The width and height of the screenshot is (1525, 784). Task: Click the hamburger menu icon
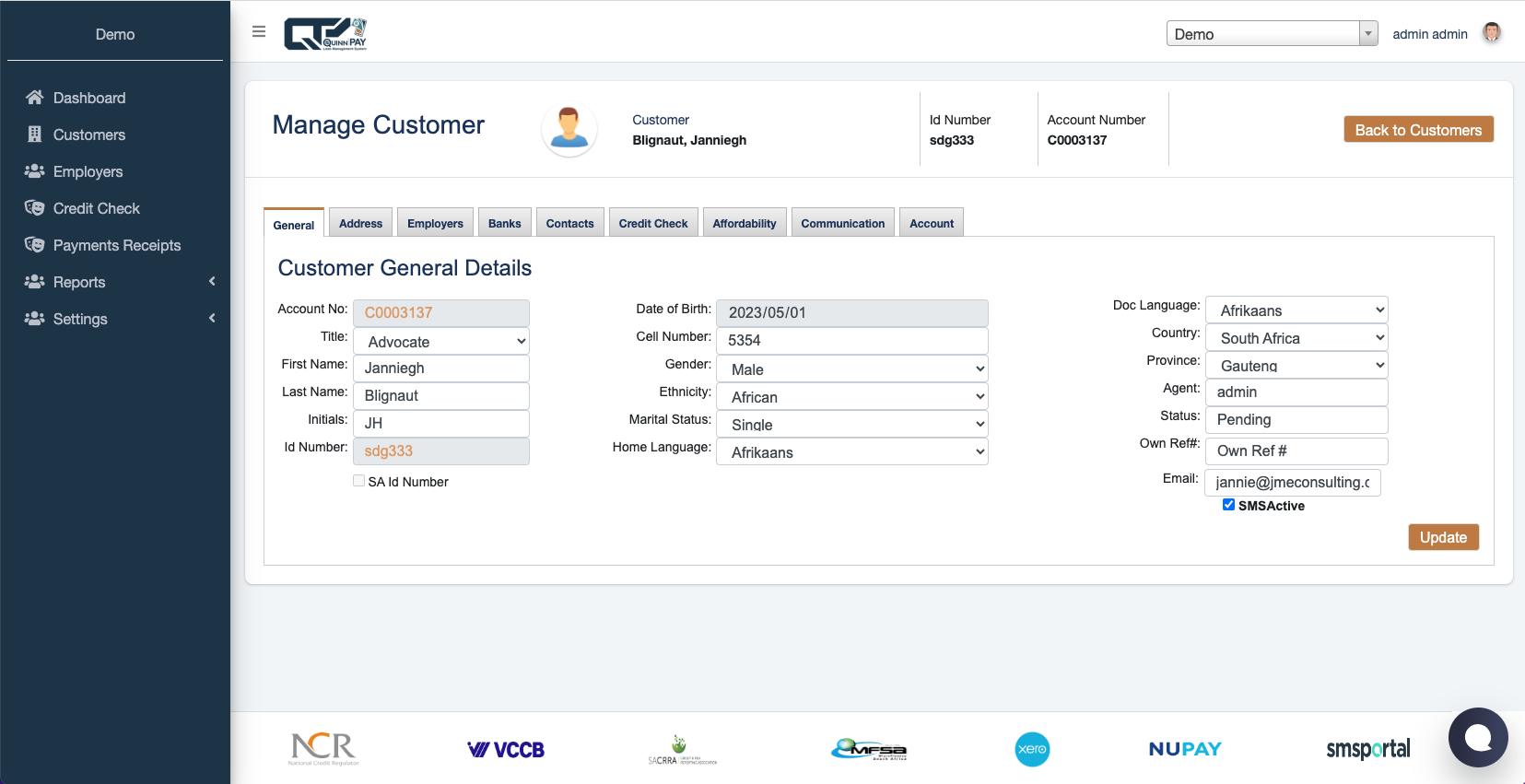coord(259,31)
